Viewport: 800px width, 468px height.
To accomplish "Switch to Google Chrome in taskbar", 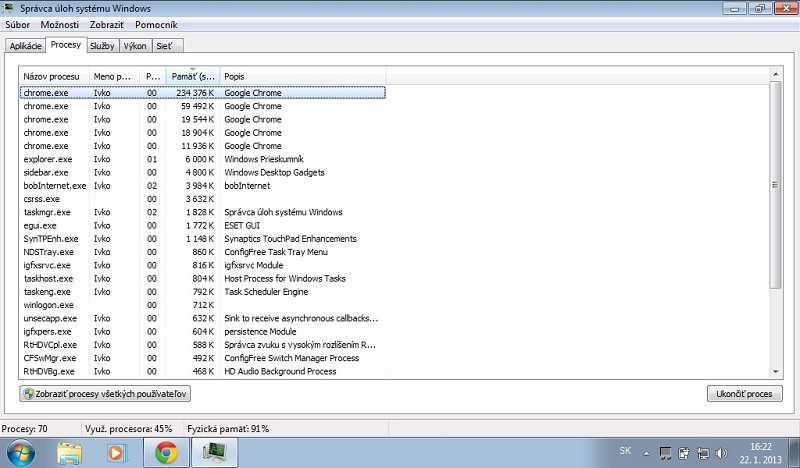I will pos(166,452).
